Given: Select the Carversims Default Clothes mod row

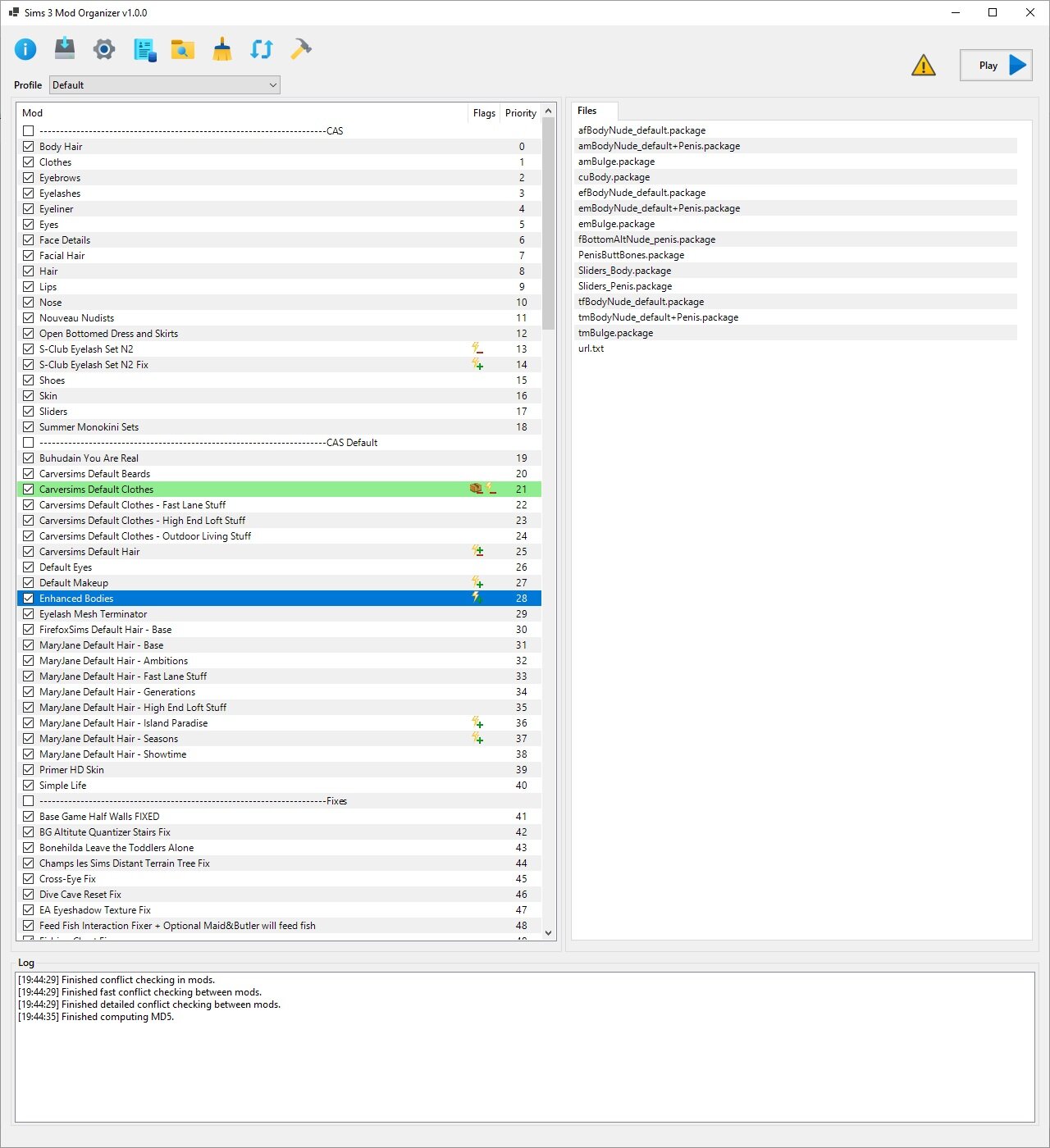Looking at the screenshot, I should (x=96, y=489).
